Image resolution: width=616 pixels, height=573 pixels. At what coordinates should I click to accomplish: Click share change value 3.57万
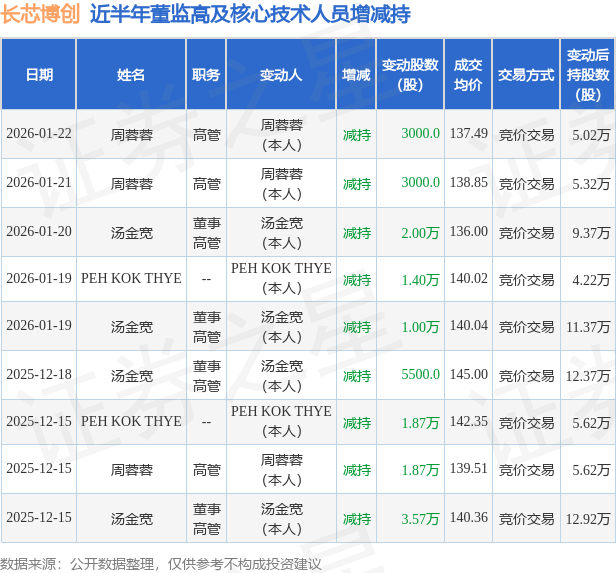pyautogui.click(x=420, y=519)
